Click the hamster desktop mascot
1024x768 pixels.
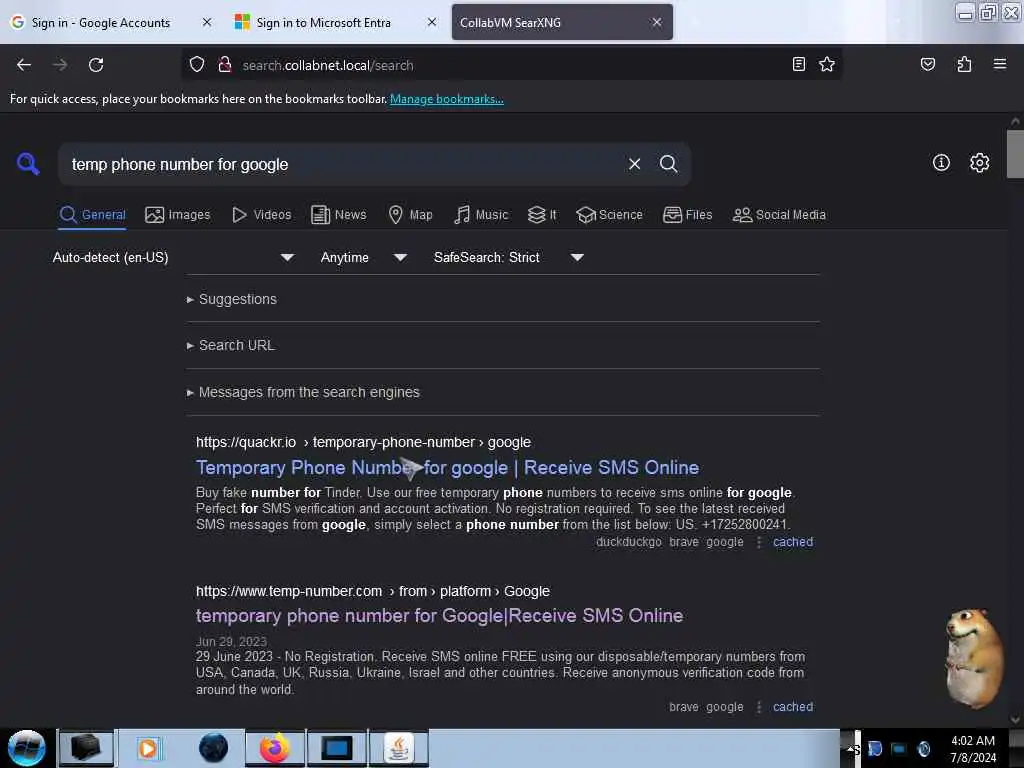[974, 658]
